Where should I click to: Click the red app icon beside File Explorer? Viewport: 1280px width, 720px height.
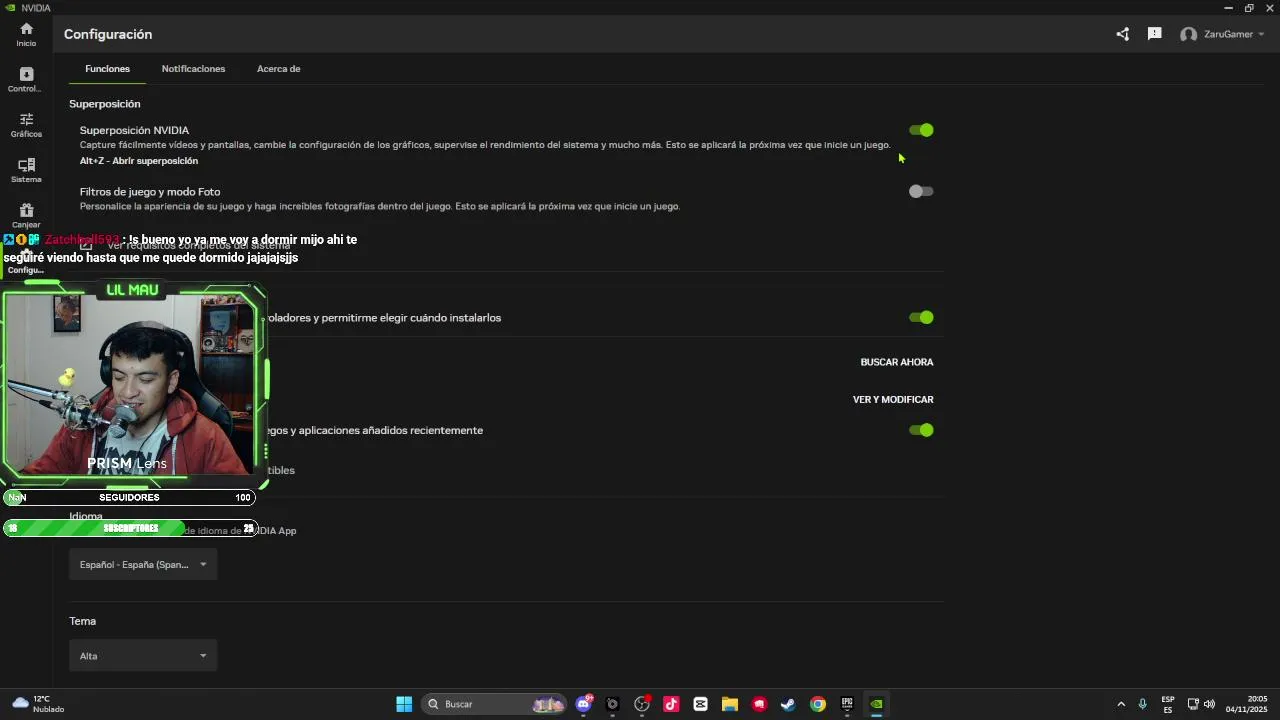click(759, 704)
